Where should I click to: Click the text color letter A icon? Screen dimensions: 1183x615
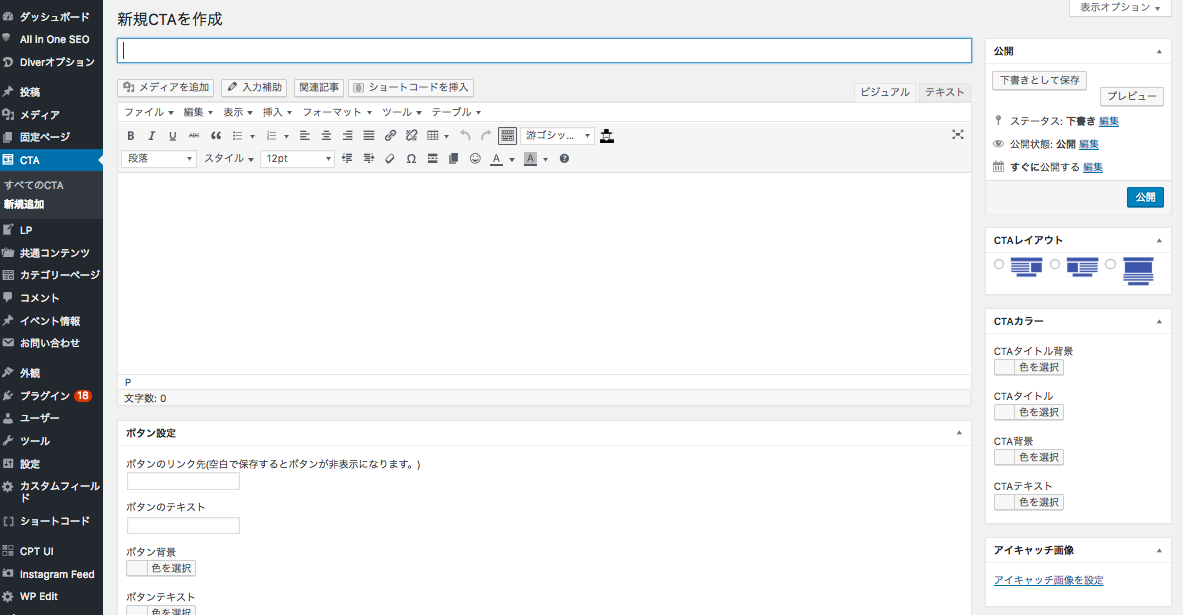(496, 158)
